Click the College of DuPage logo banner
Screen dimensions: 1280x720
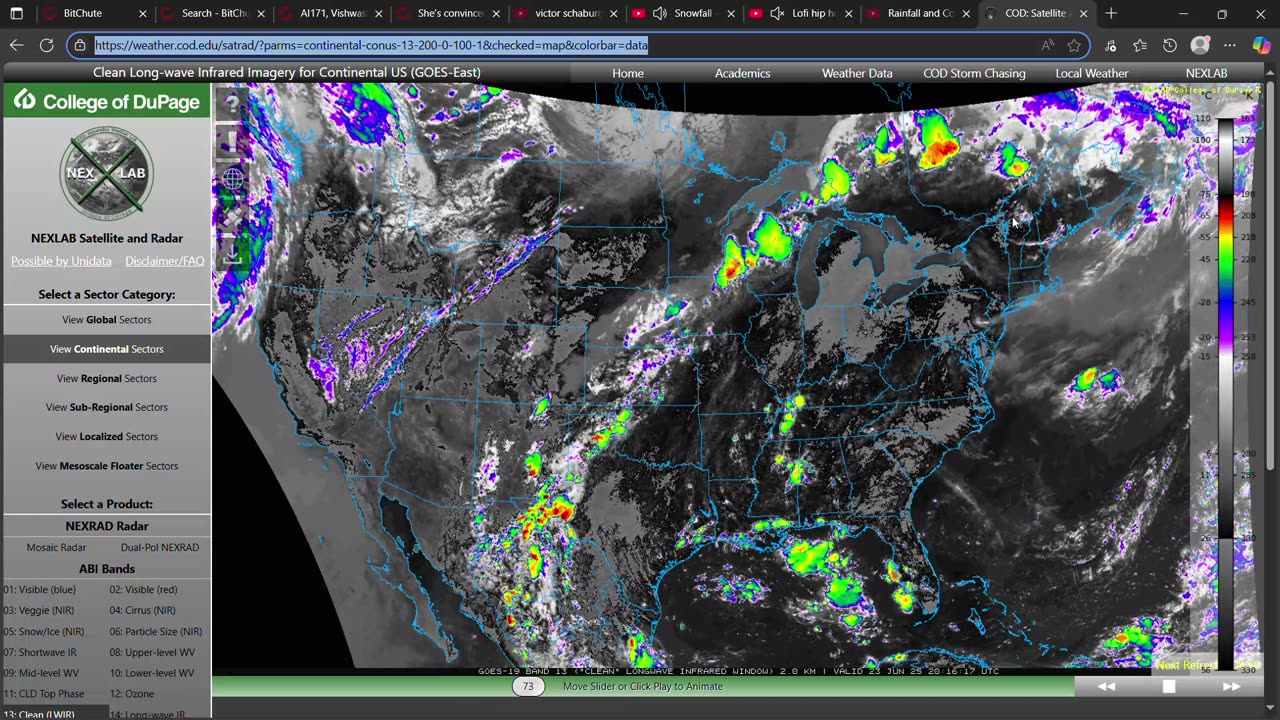[x=107, y=102]
